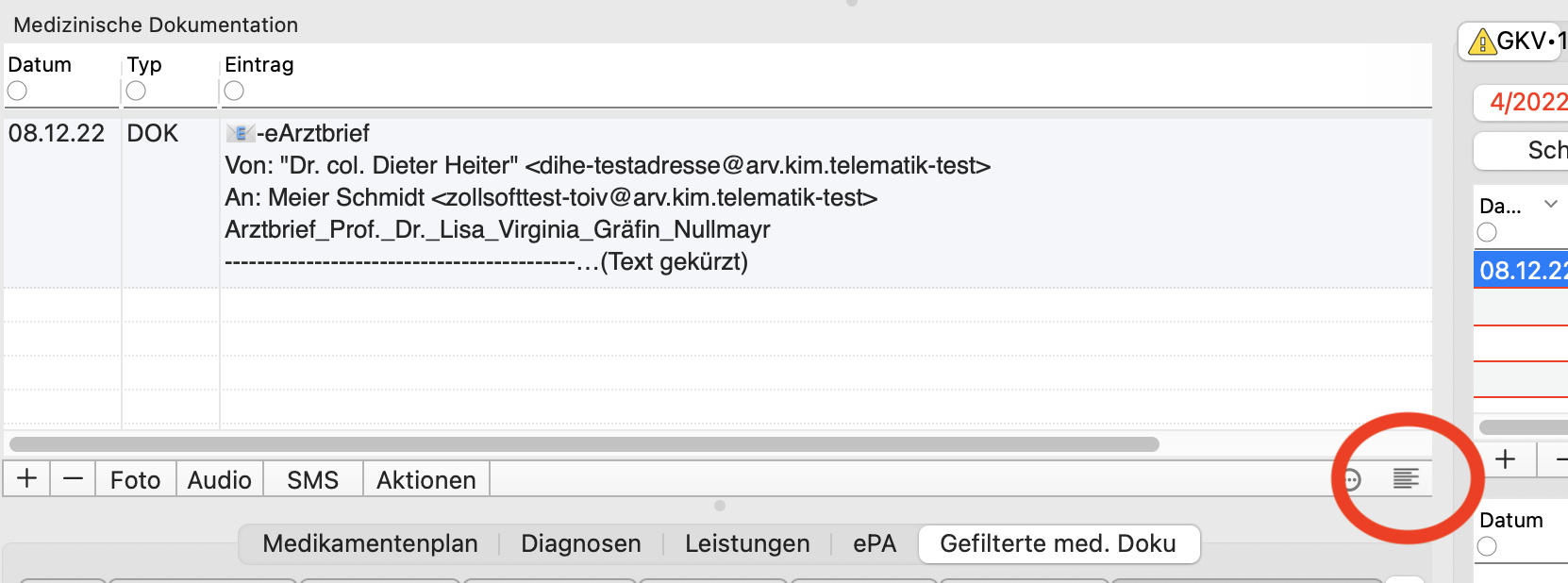
Task: Click the eArztbrief mail icon in entry
Action: tap(241, 134)
